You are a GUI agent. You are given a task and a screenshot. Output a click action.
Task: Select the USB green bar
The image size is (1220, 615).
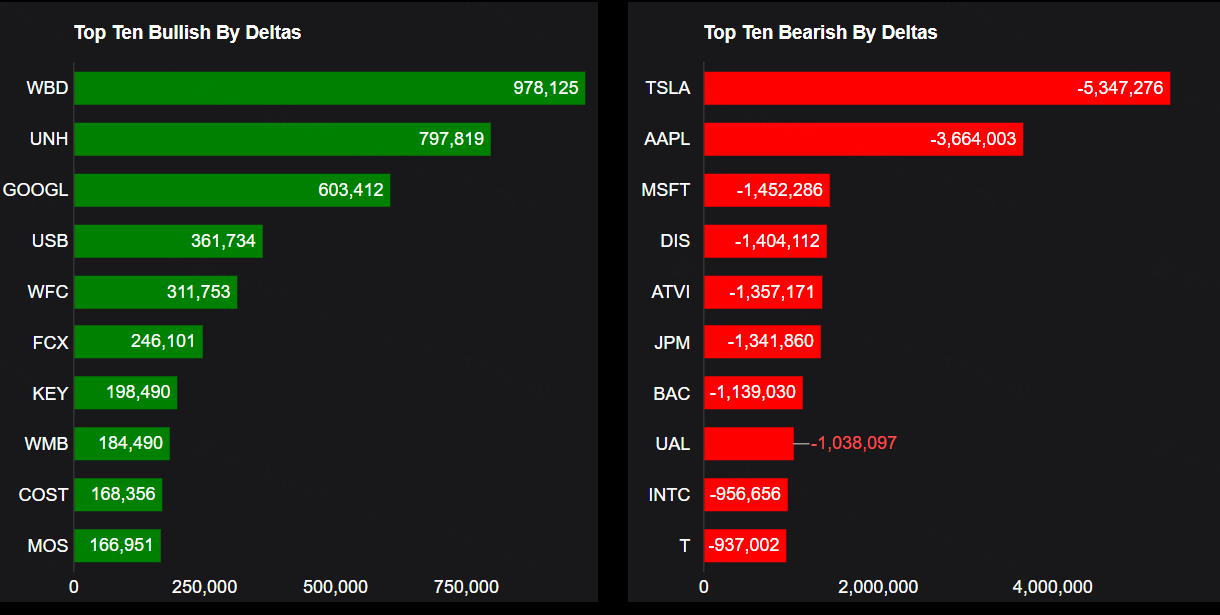(x=168, y=241)
